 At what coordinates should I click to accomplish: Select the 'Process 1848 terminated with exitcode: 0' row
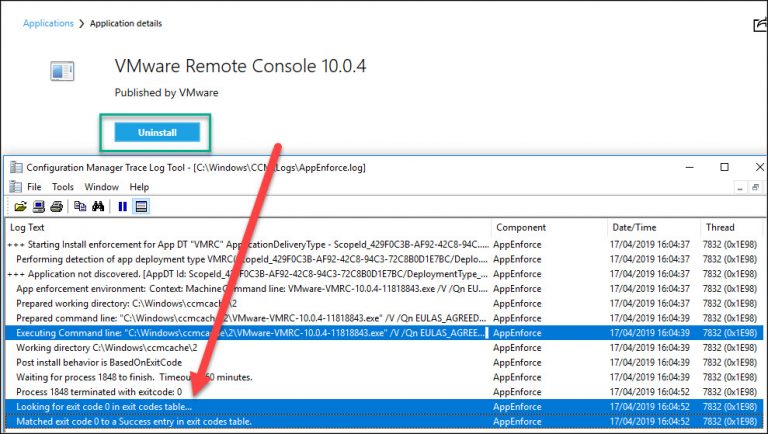click(384, 392)
